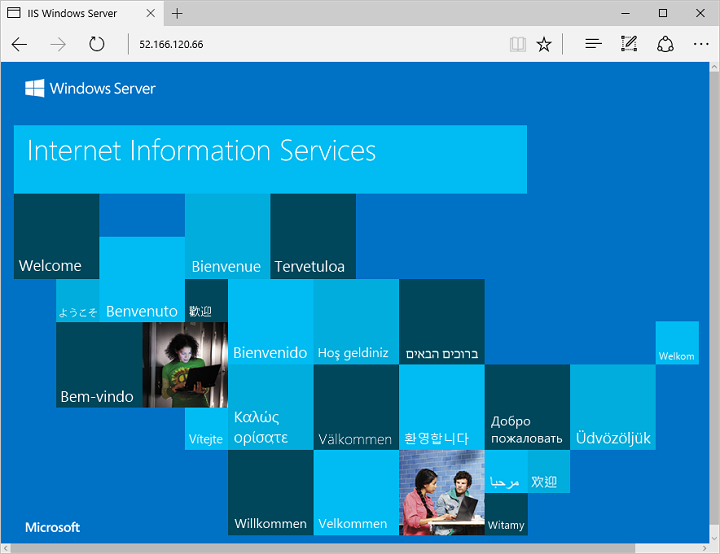Click the Vítejte tile
This screenshot has width=720, height=554.
(x=206, y=429)
